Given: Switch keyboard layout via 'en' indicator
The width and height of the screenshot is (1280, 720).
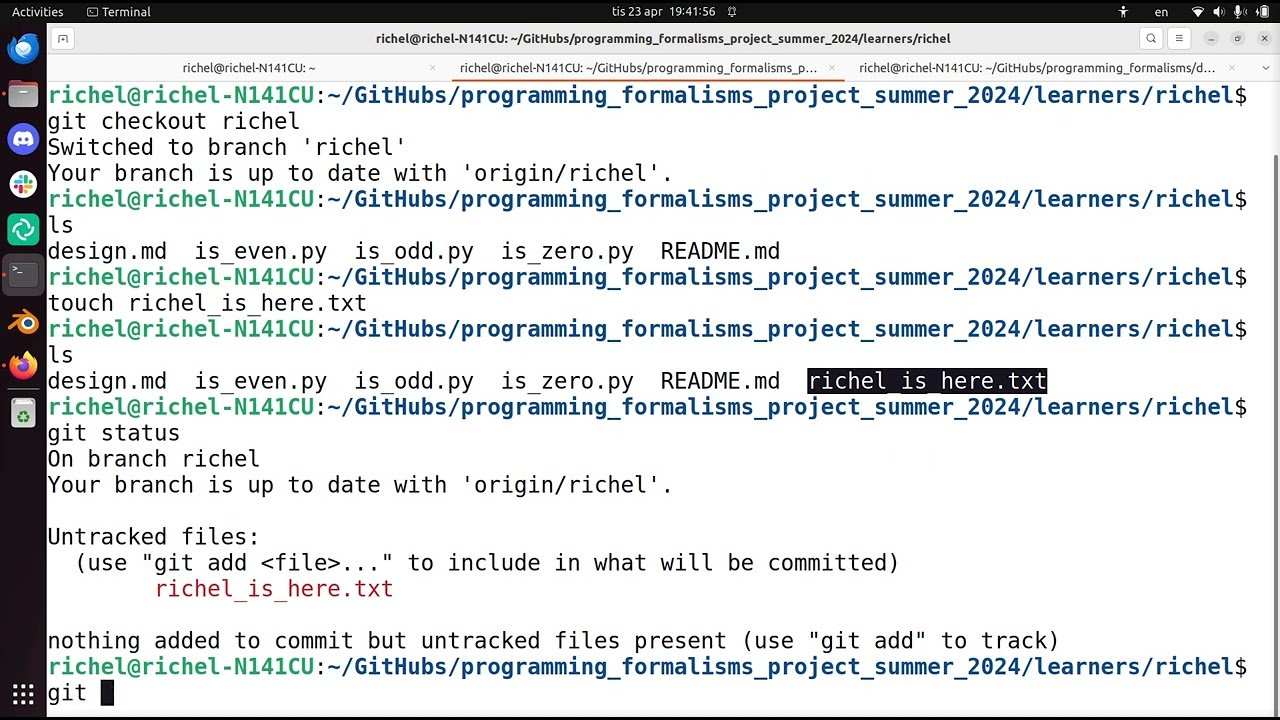Looking at the screenshot, I should coord(1161,12).
